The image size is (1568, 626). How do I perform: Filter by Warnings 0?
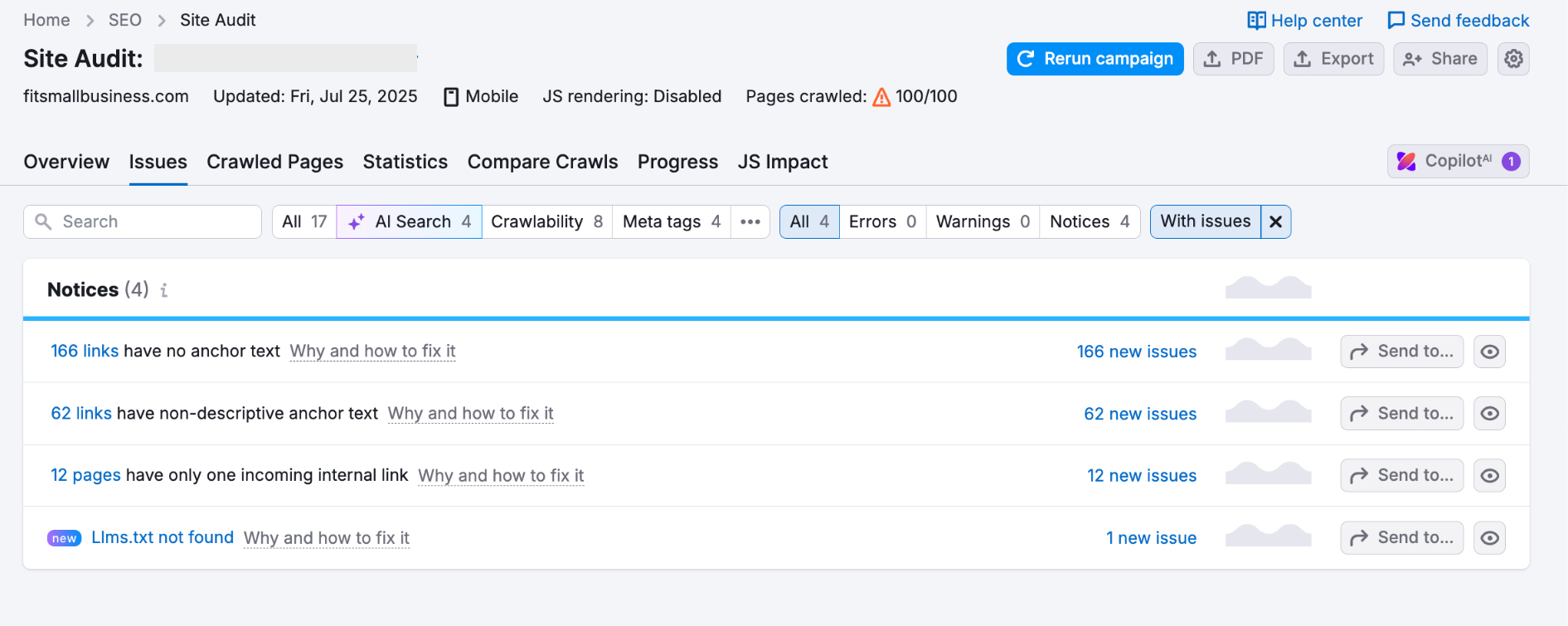(983, 221)
